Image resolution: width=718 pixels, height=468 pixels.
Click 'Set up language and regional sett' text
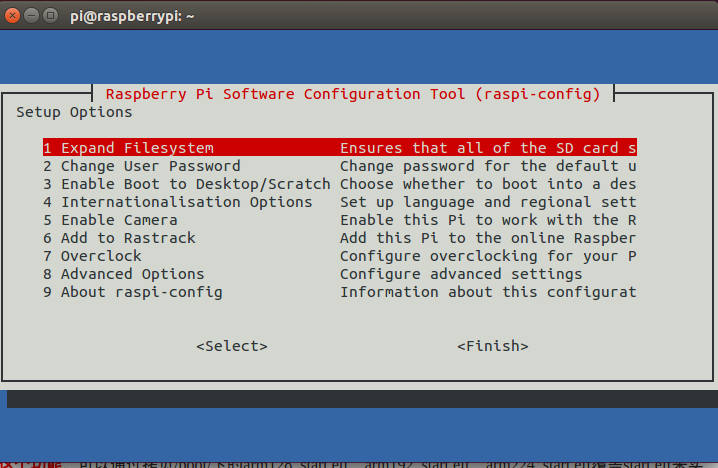488,202
